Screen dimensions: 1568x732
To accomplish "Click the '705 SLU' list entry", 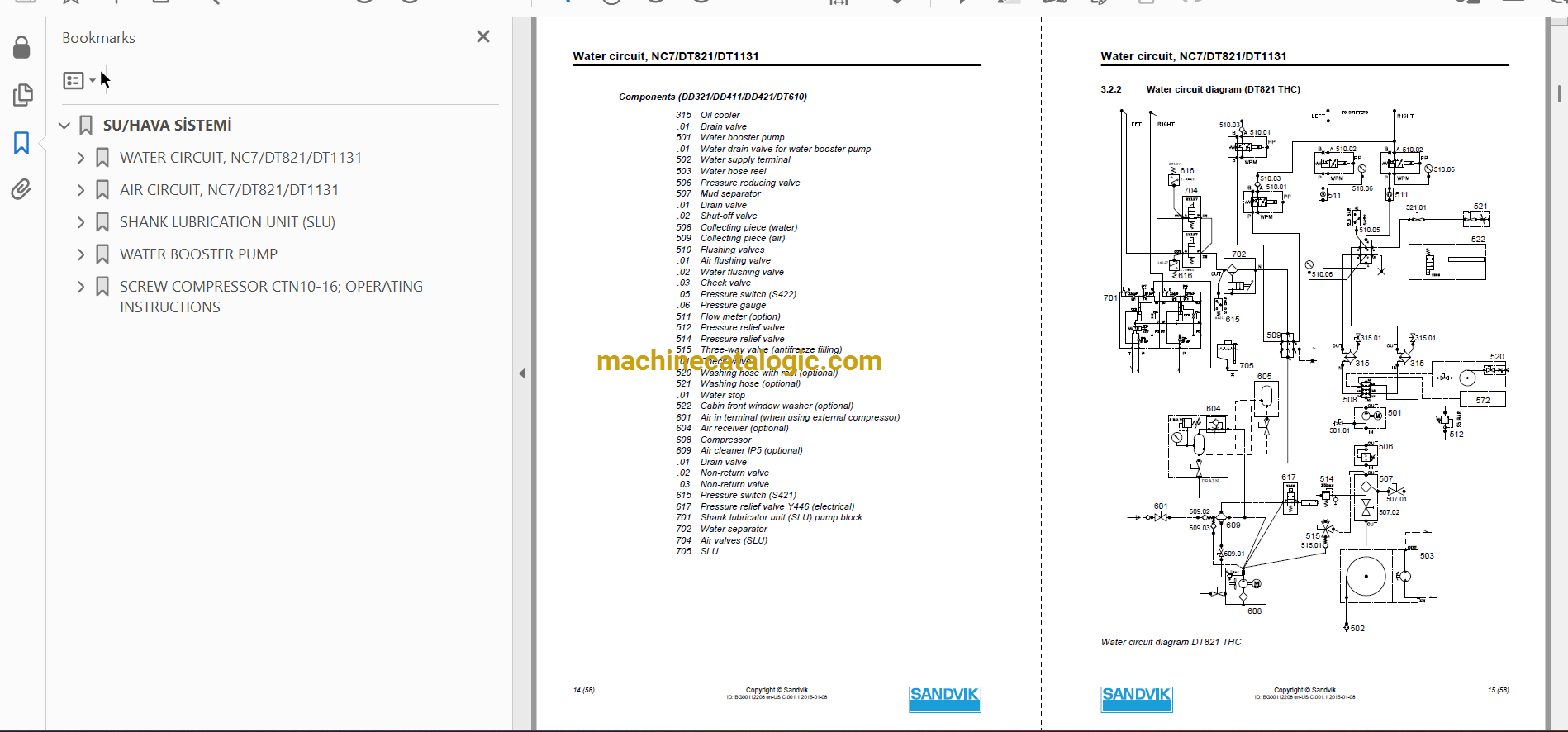I will (697, 551).
